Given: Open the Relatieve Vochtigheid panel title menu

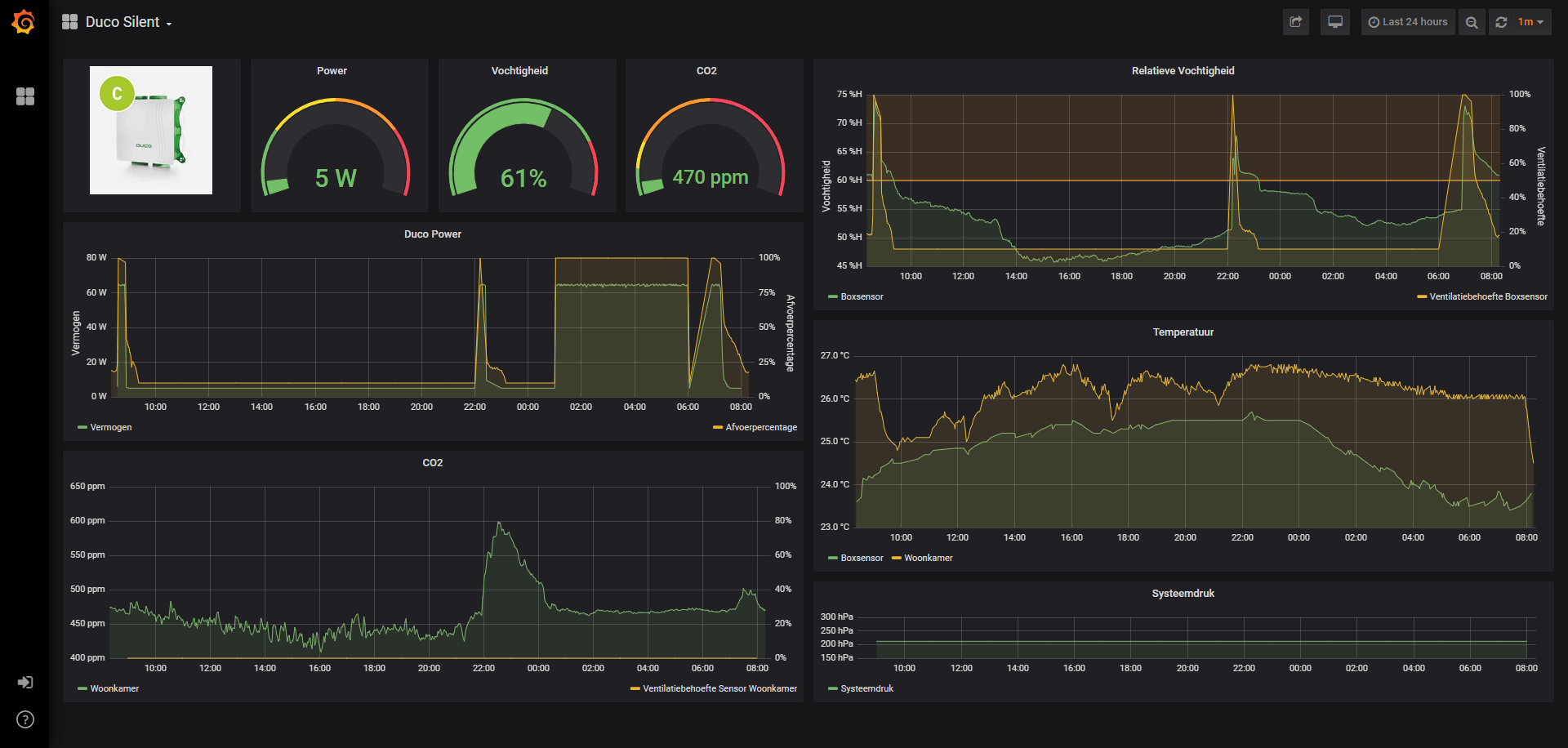Looking at the screenshot, I should point(1183,71).
